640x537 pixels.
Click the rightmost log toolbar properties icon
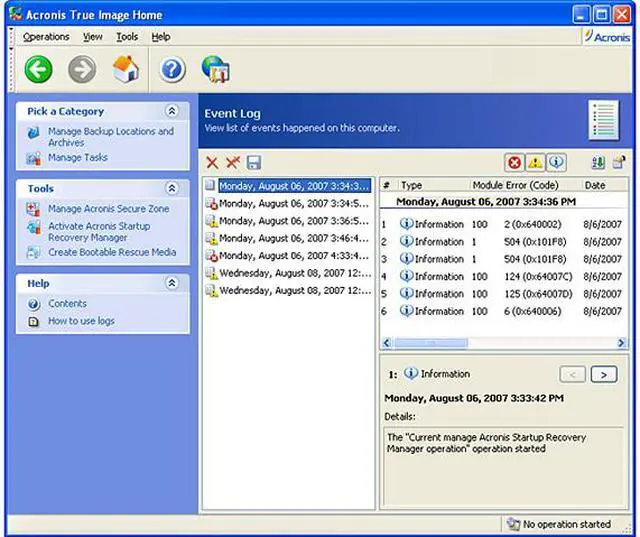click(619, 162)
